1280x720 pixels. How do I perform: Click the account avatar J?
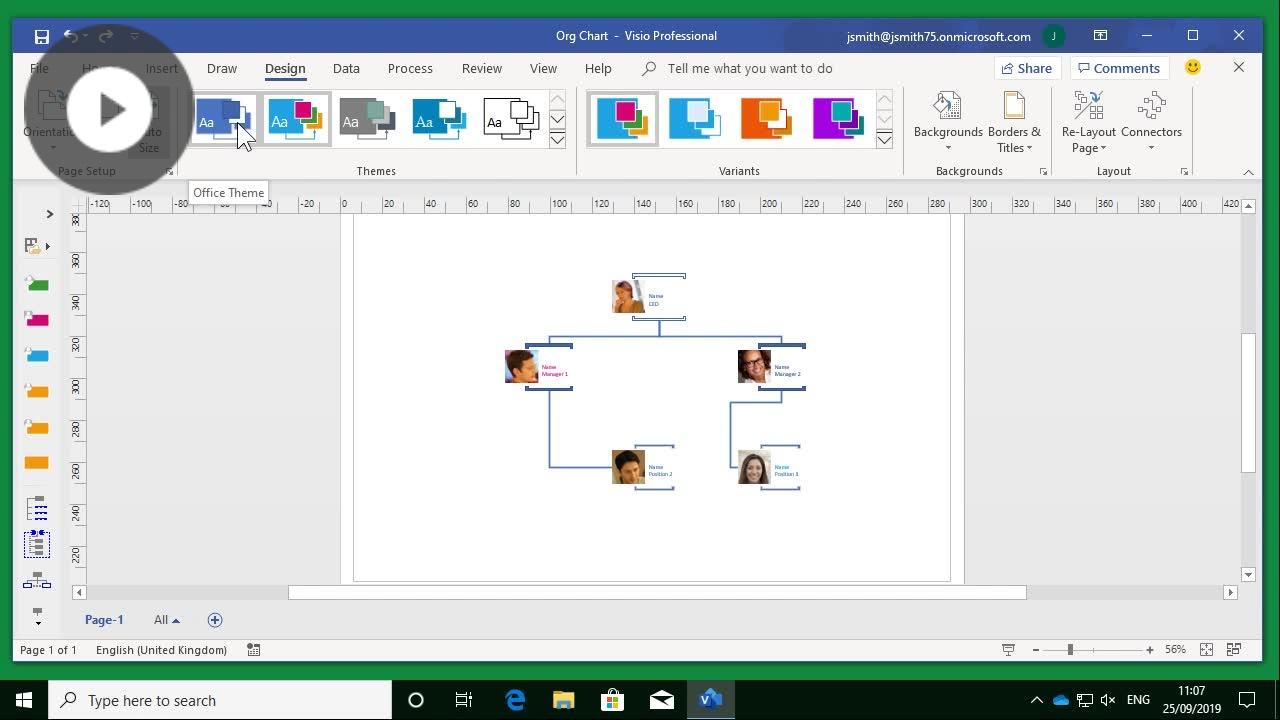(1053, 36)
